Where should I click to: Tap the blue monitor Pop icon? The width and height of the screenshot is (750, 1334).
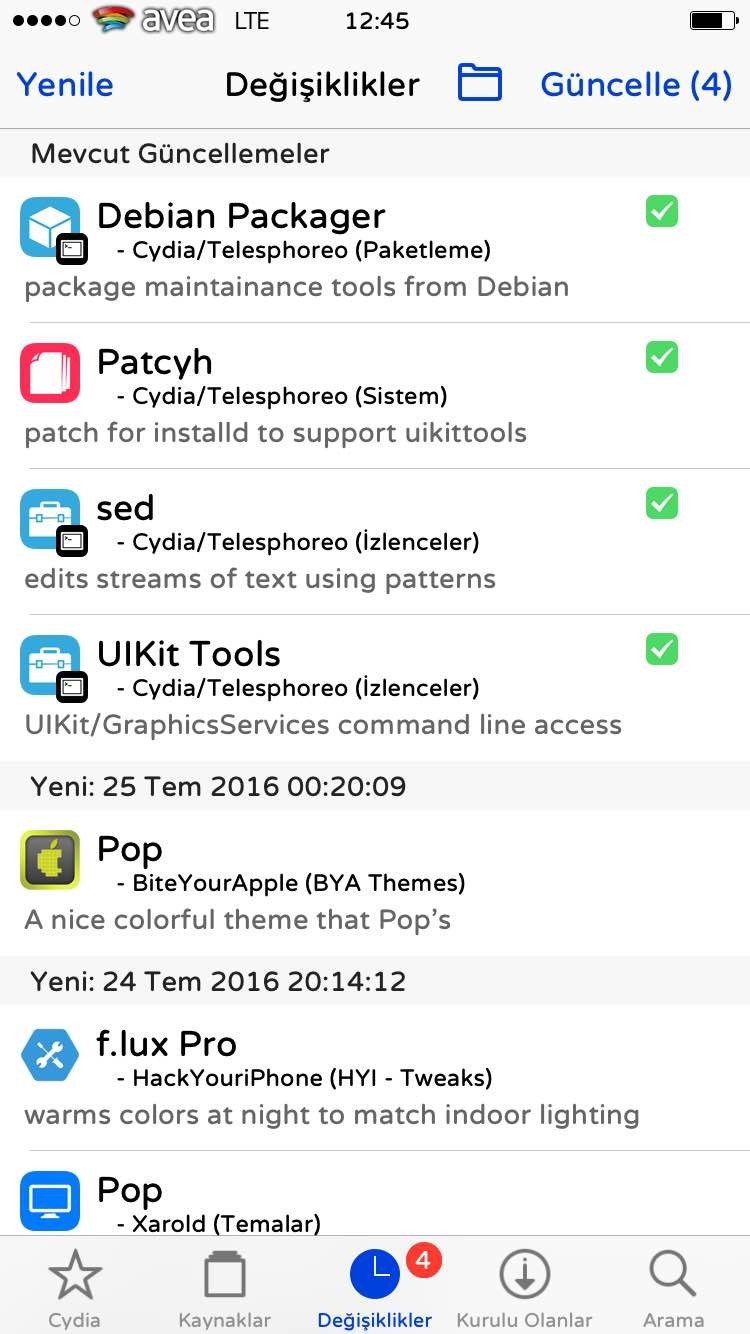50,1201
